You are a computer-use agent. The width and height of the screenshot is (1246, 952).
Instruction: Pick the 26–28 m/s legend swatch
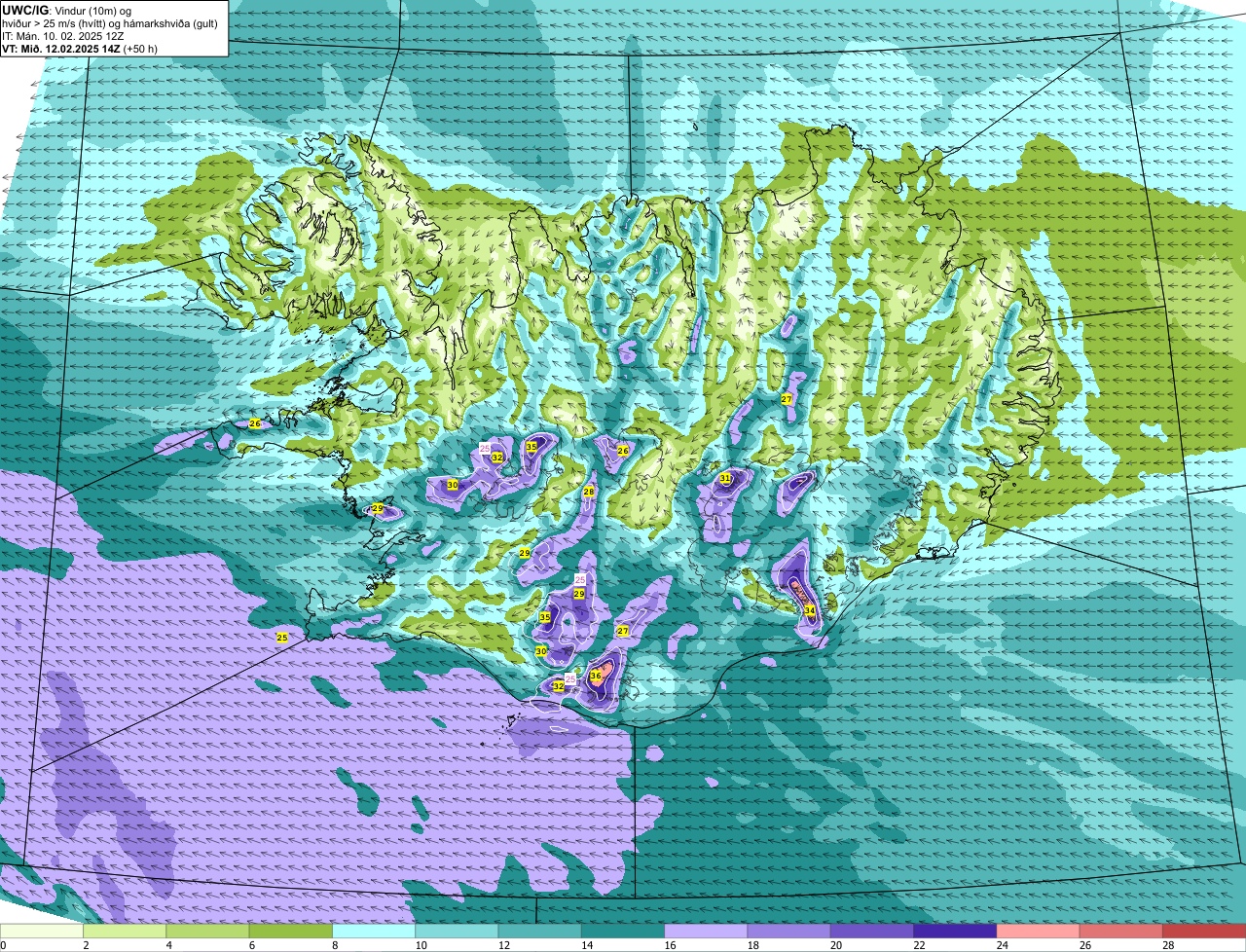coord(1121,931)
